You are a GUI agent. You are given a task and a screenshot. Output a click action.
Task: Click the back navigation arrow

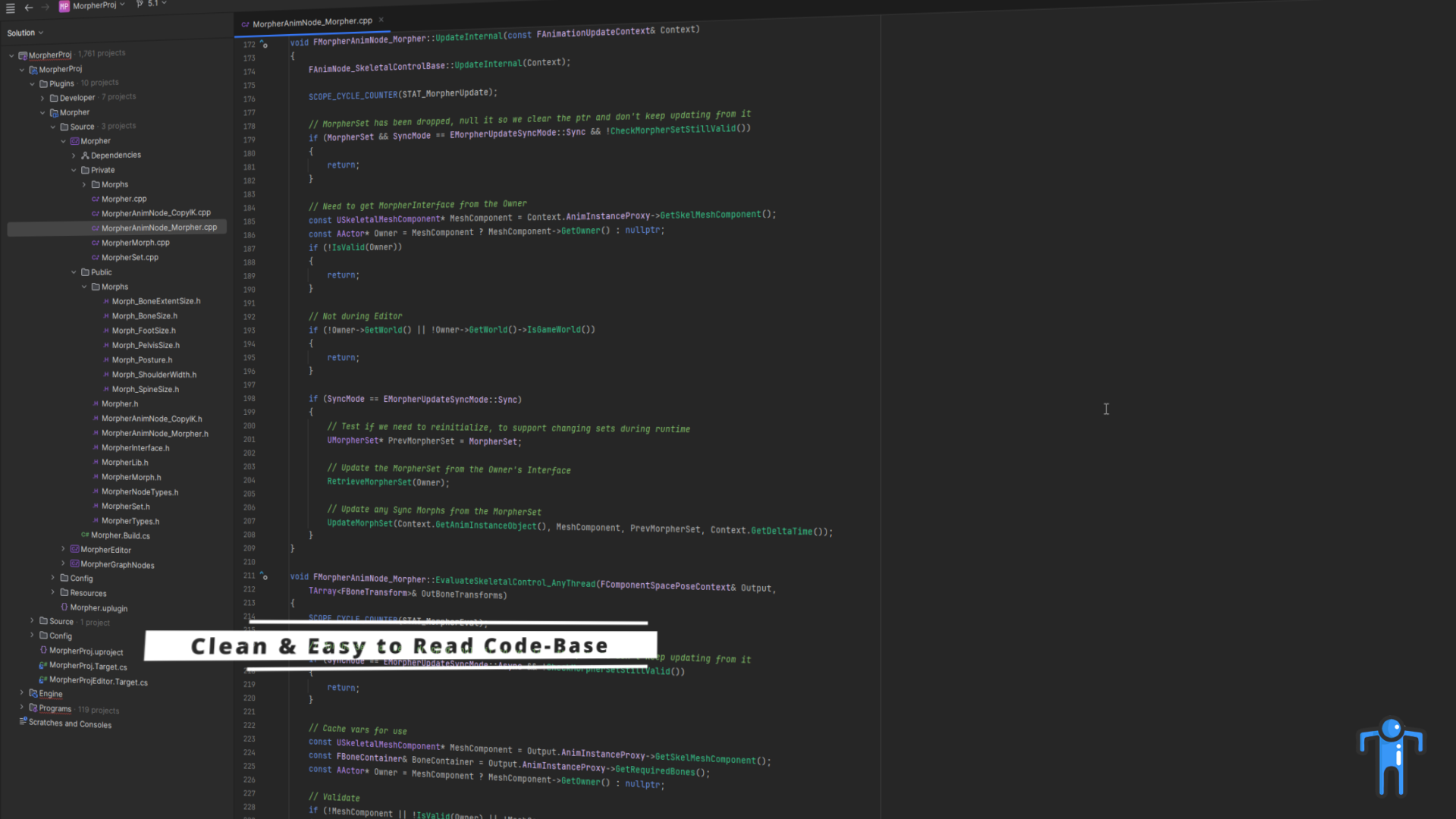click(29, 8)
